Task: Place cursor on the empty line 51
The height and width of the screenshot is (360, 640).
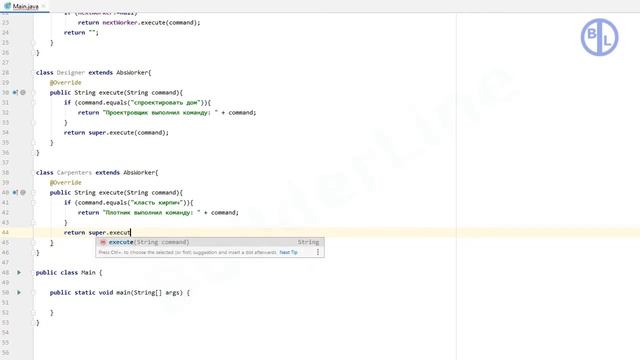Action: pos(245,302)
